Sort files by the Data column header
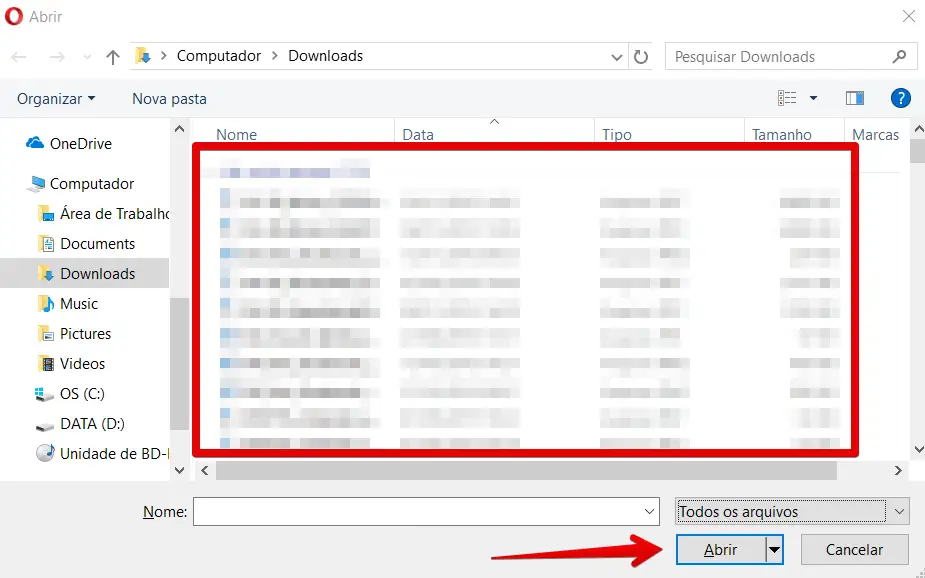Image resolution: width=925 pixels, height=578 pixels. point(418,135)
